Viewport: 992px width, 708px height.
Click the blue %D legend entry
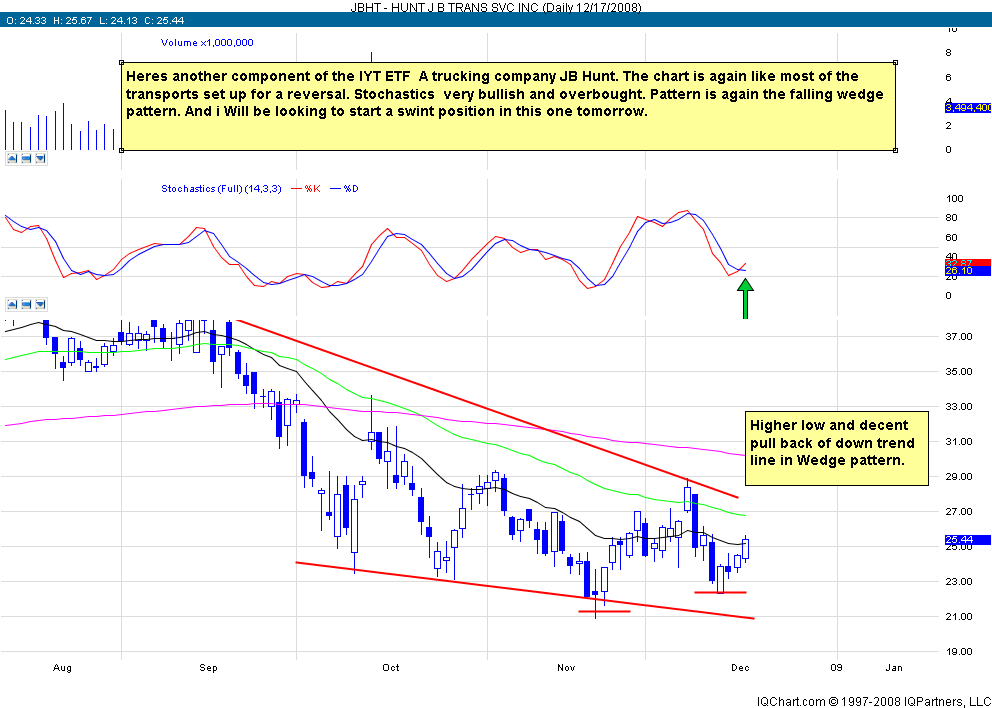coord(345,189)
